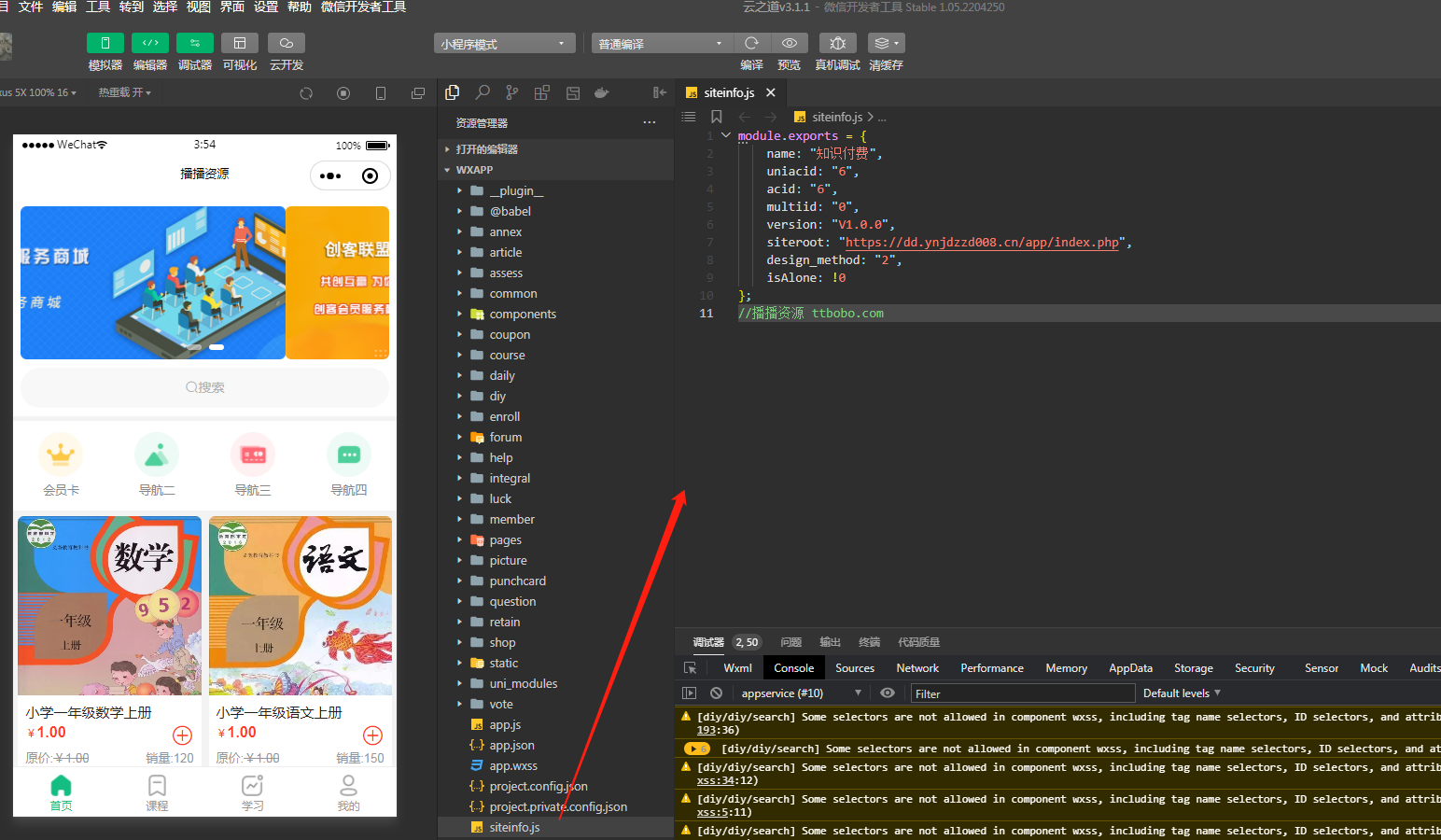Open the Explorer files icon
The height and width of the screenshot is (840, 1441).
point(453,92)
